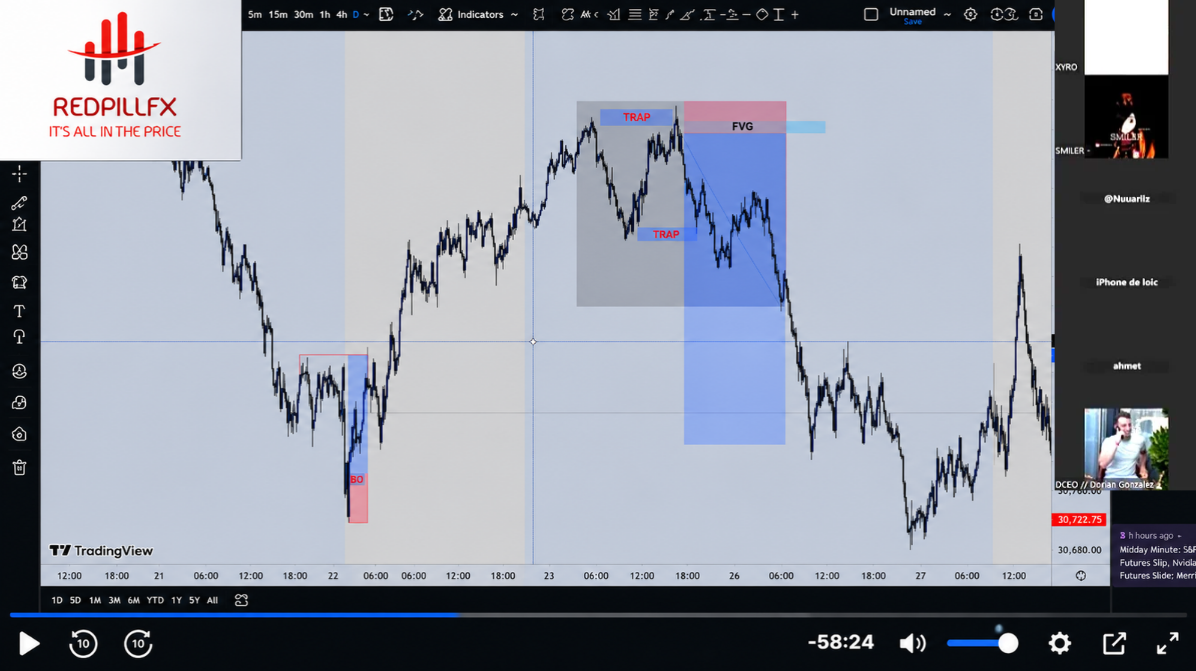Screen dimensions: 1196x671
Task: Switch to the 1h timeframe
Action: tap(325, 14)
